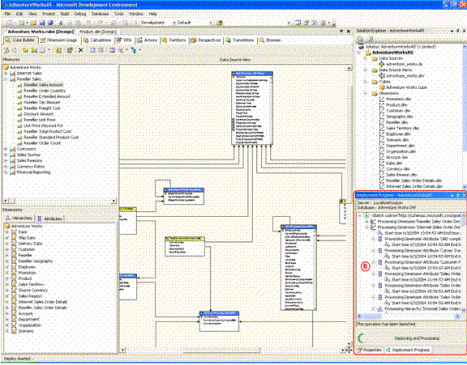The width and height of the screenshot is (467, 365).
Task: Click the Delete X icon in cube toolbar
Action: point(81,50)
